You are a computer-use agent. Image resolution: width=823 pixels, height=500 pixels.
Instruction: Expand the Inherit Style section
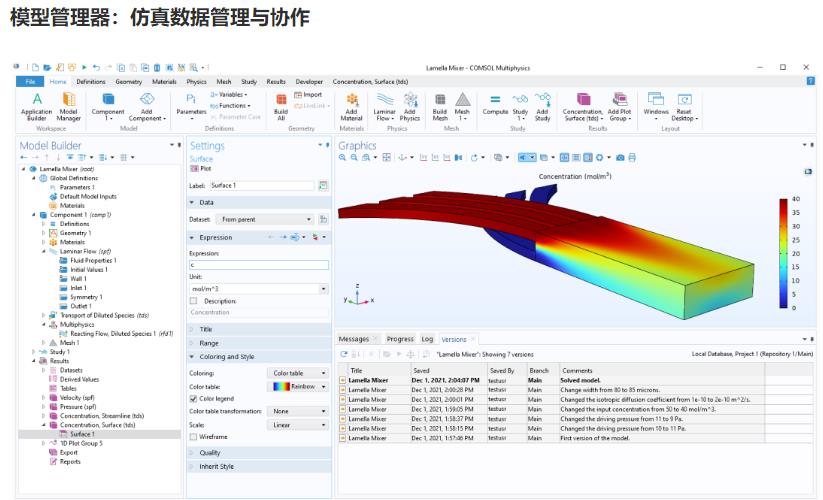259,466
